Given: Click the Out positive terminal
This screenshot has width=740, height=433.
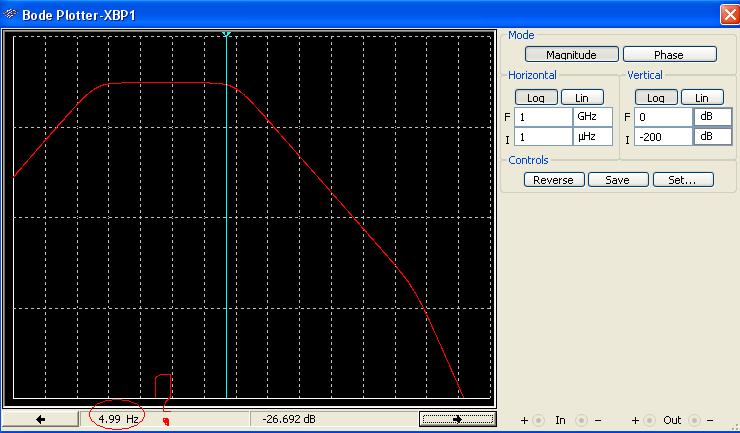Looking at the screenshot, I should click(649, 420).
